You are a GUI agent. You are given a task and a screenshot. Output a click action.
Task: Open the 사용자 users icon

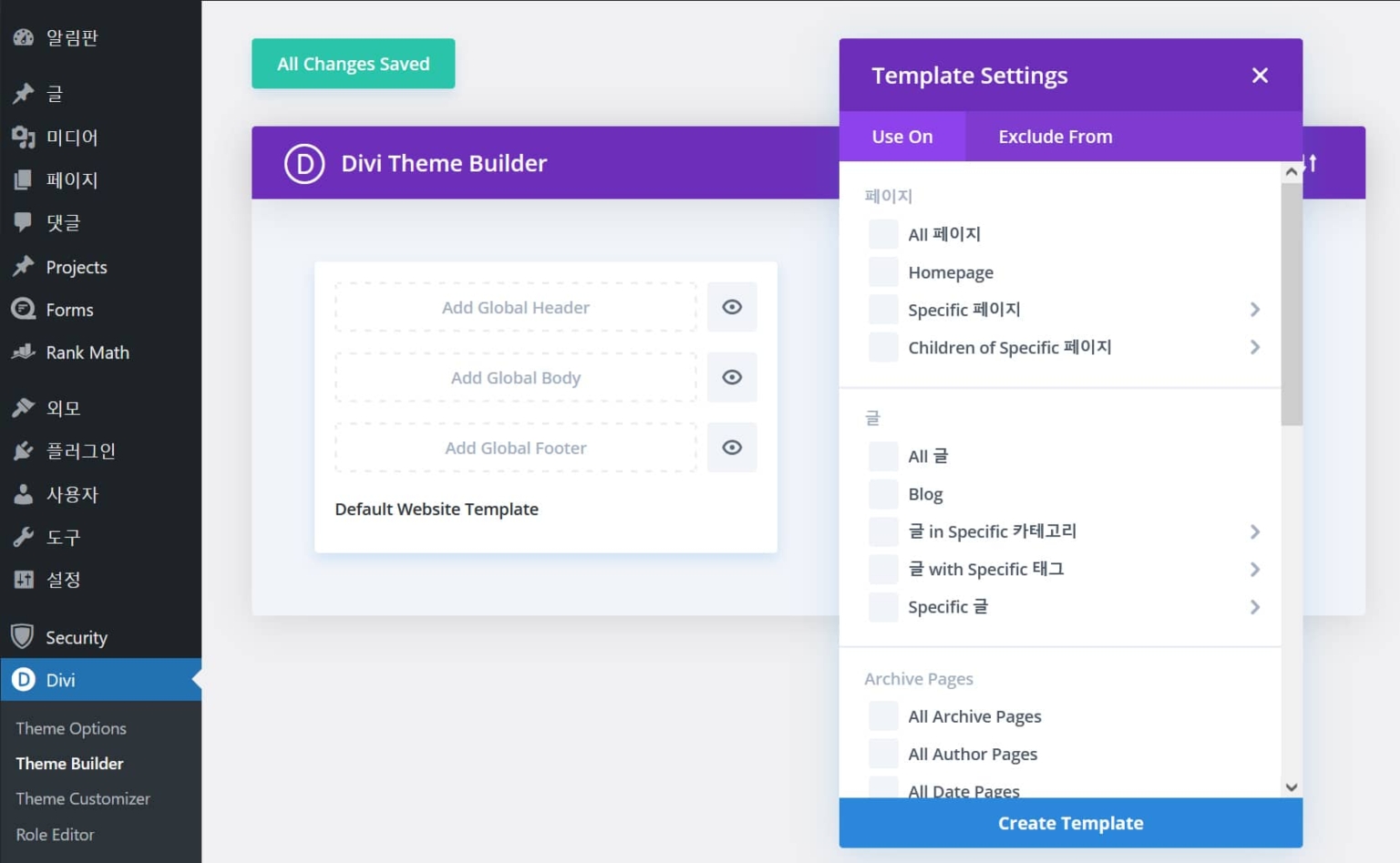tap(24, 494)
